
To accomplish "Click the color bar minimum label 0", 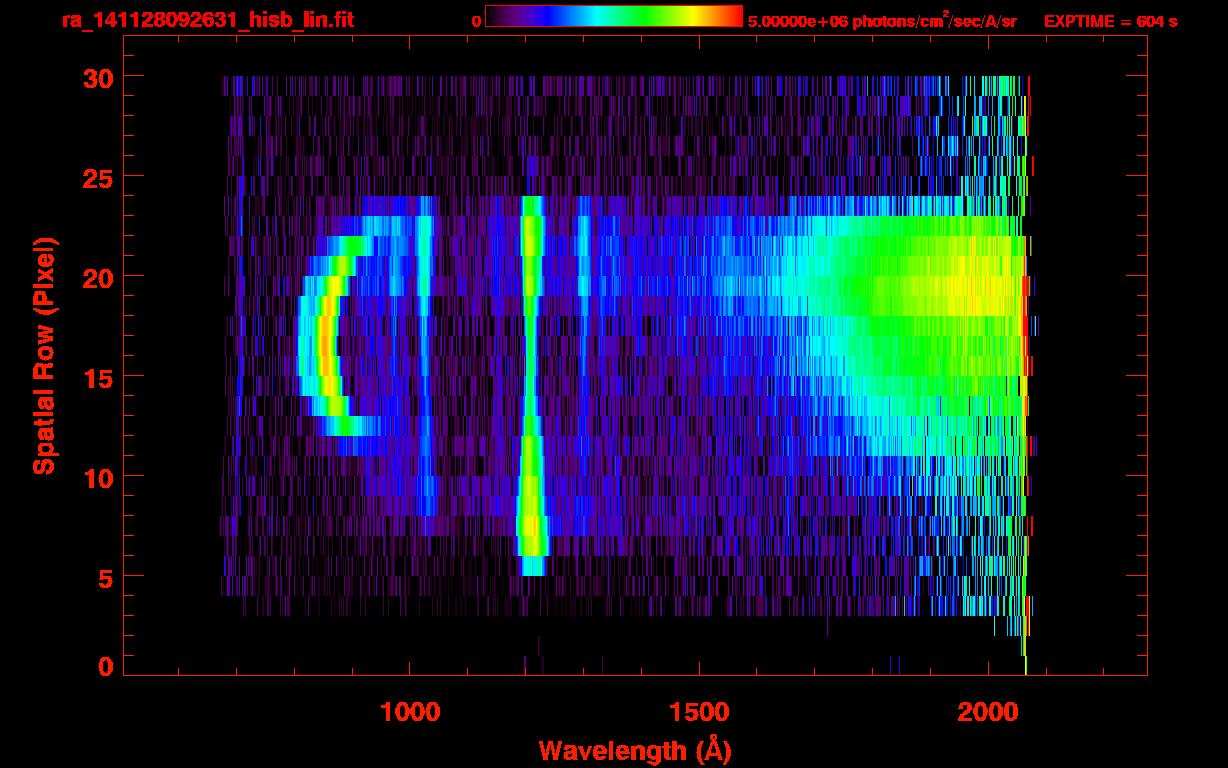I will [476, 21].
